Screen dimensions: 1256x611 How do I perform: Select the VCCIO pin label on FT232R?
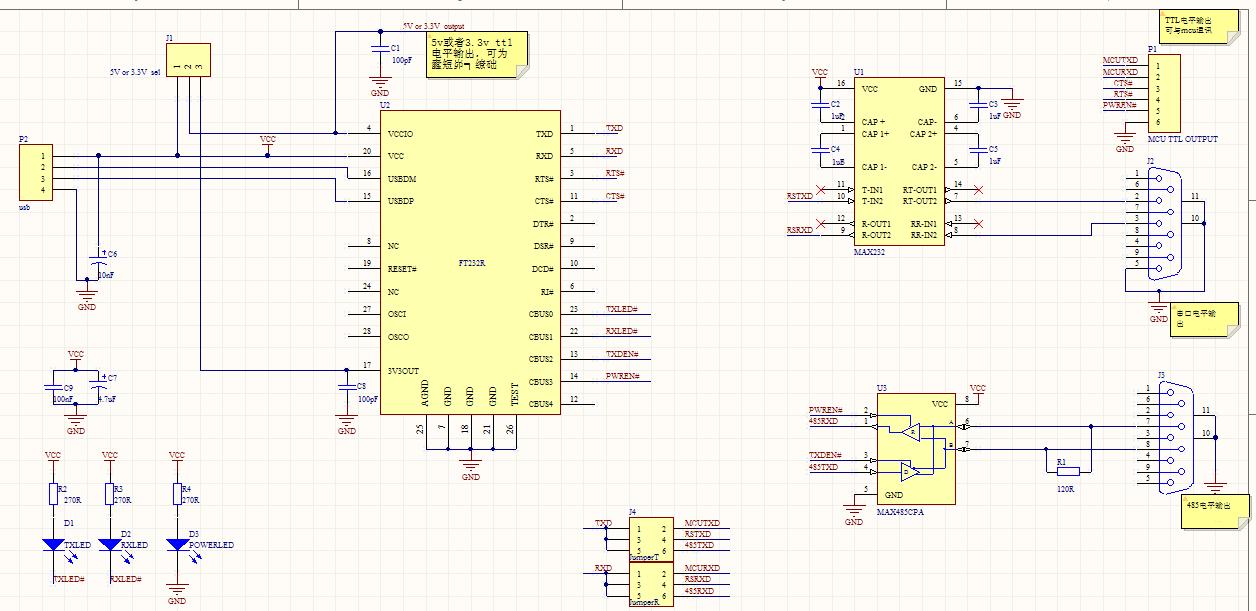click(x=401, y=134)
